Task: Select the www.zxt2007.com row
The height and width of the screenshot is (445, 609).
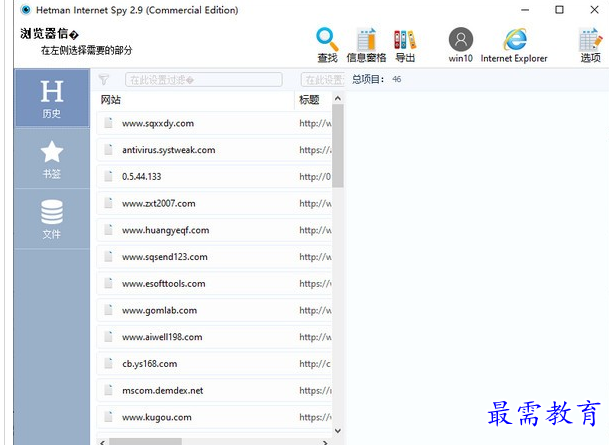Action: 214,203
